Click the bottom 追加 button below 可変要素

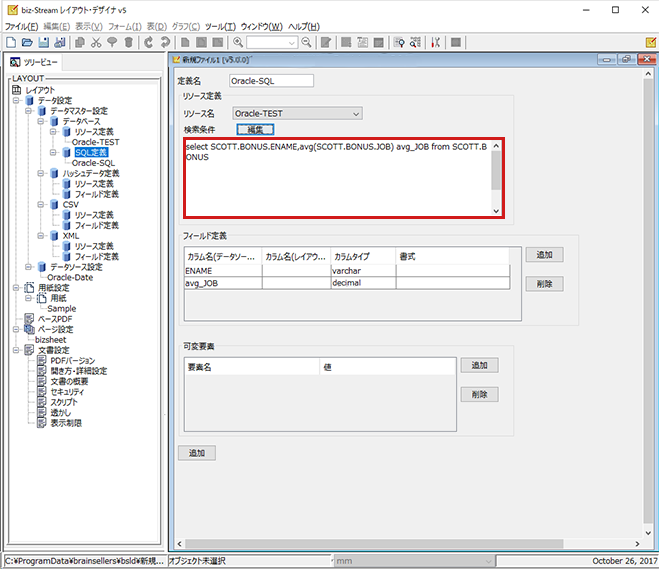[197, 453]
